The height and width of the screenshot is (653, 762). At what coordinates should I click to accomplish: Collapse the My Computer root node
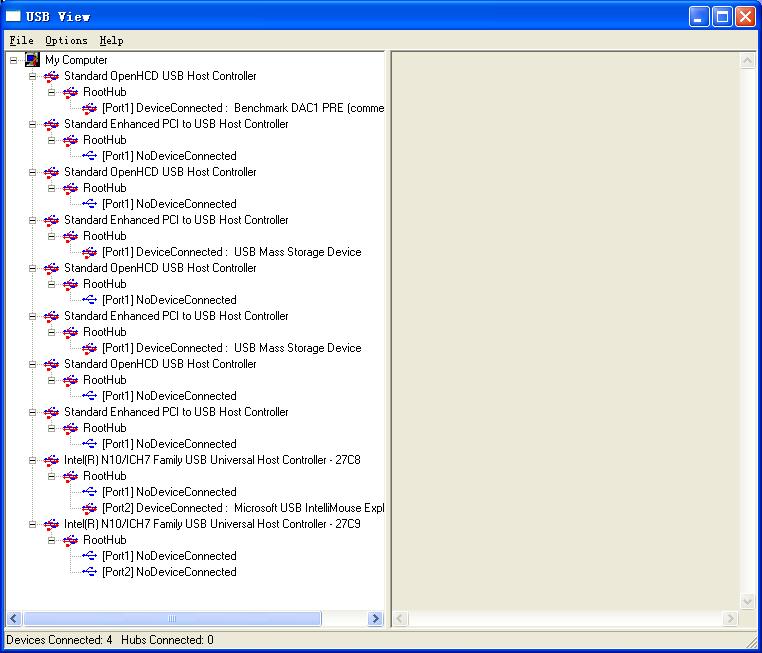[x=14, y=60]
